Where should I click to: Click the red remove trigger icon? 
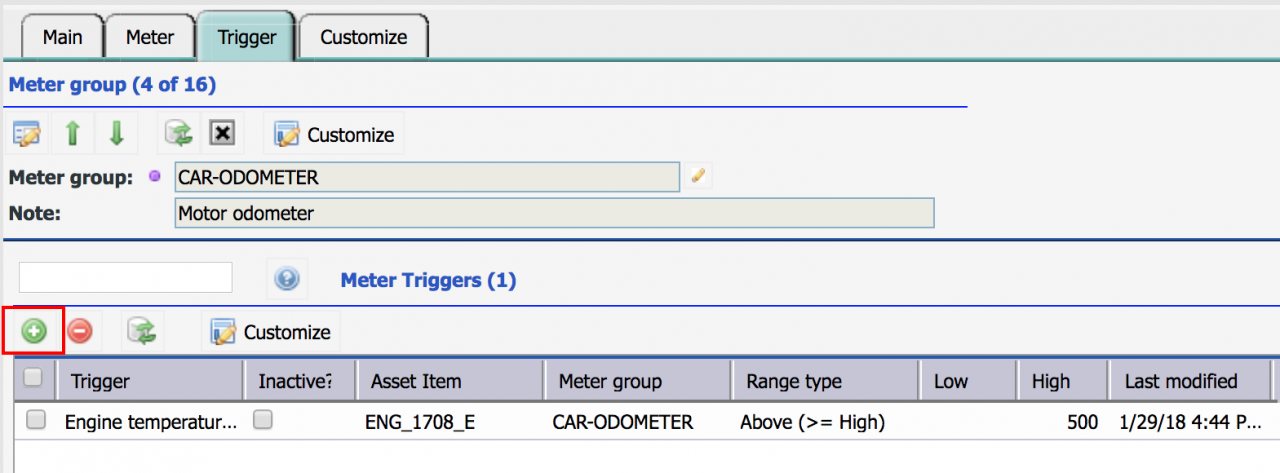80,331
